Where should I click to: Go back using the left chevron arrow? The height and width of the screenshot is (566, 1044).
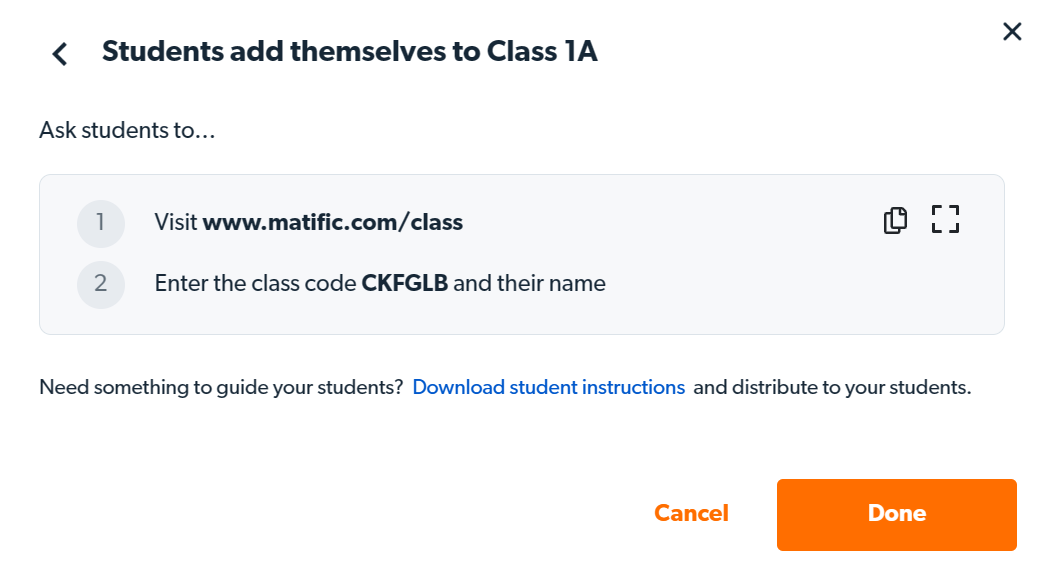pos(60,54)
